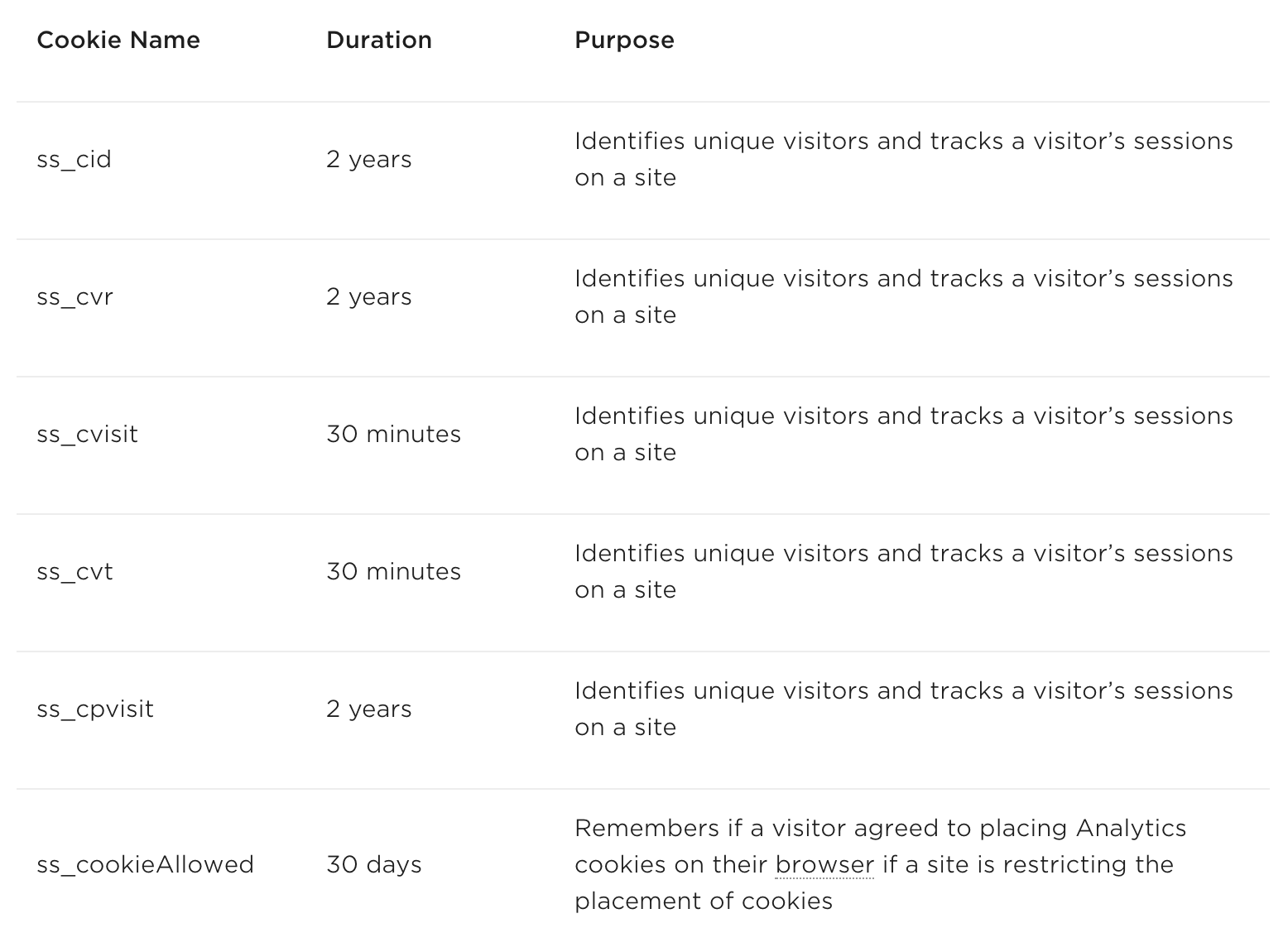
Task: Click 2 years duration for ss_cid
Action: 368,159
